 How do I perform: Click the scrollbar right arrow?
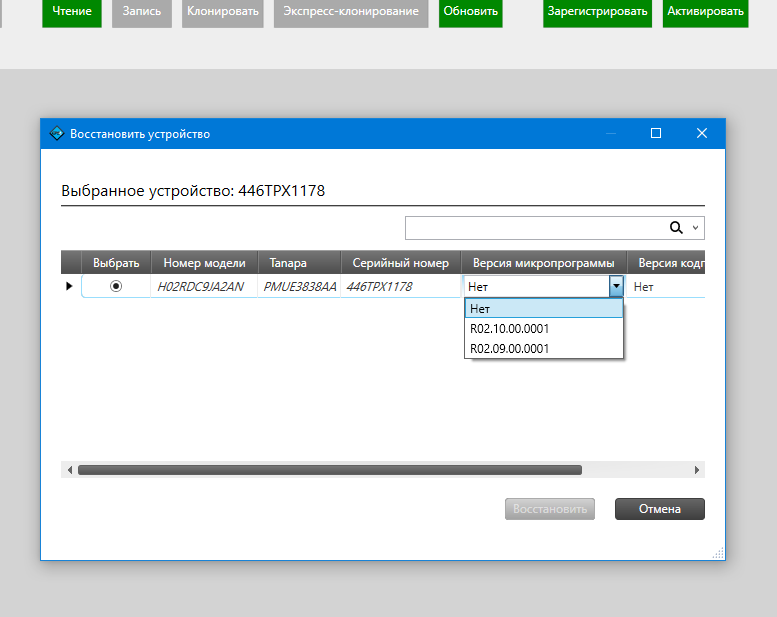click(697, 469)
